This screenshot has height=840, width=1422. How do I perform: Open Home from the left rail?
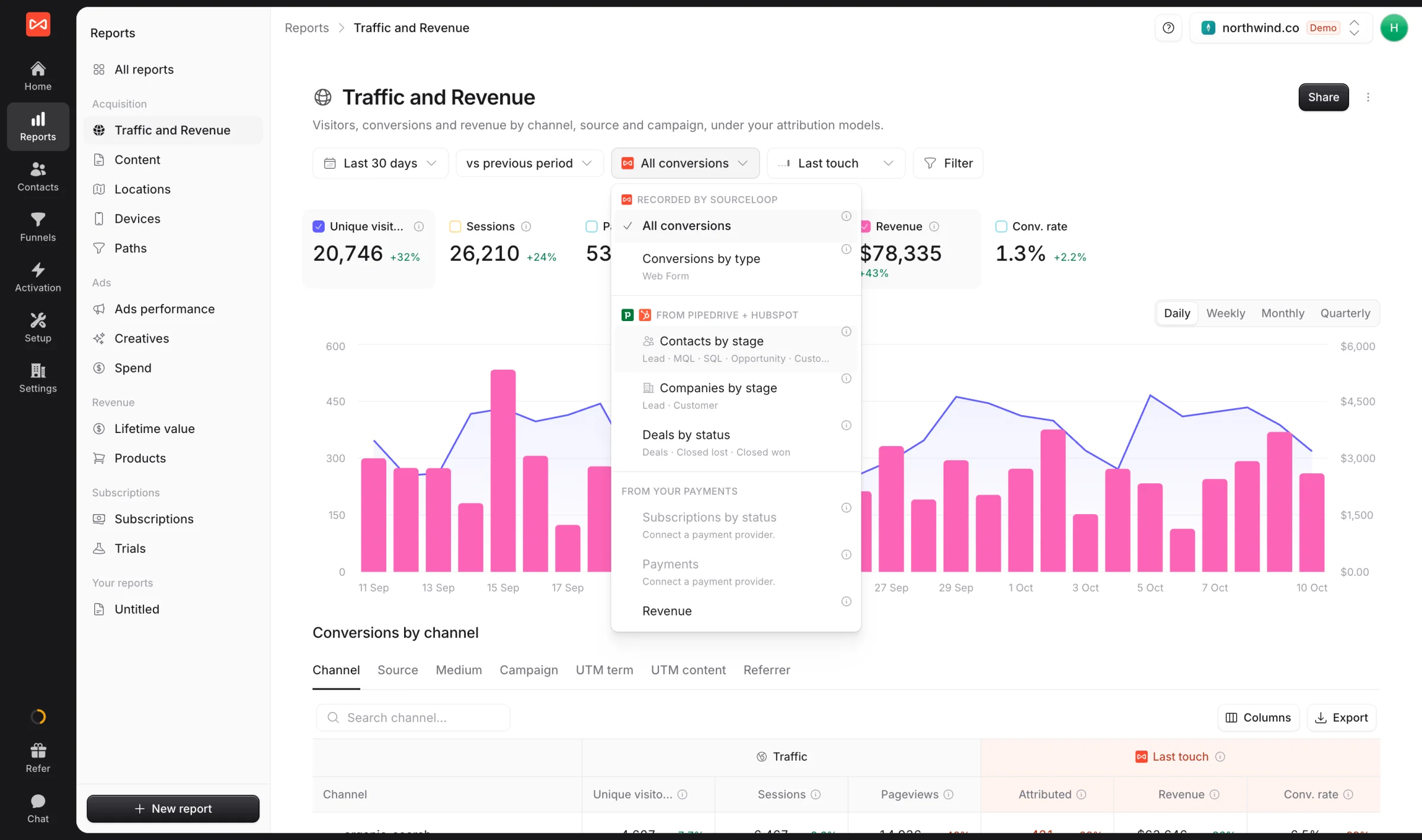[x=38, y=76]
